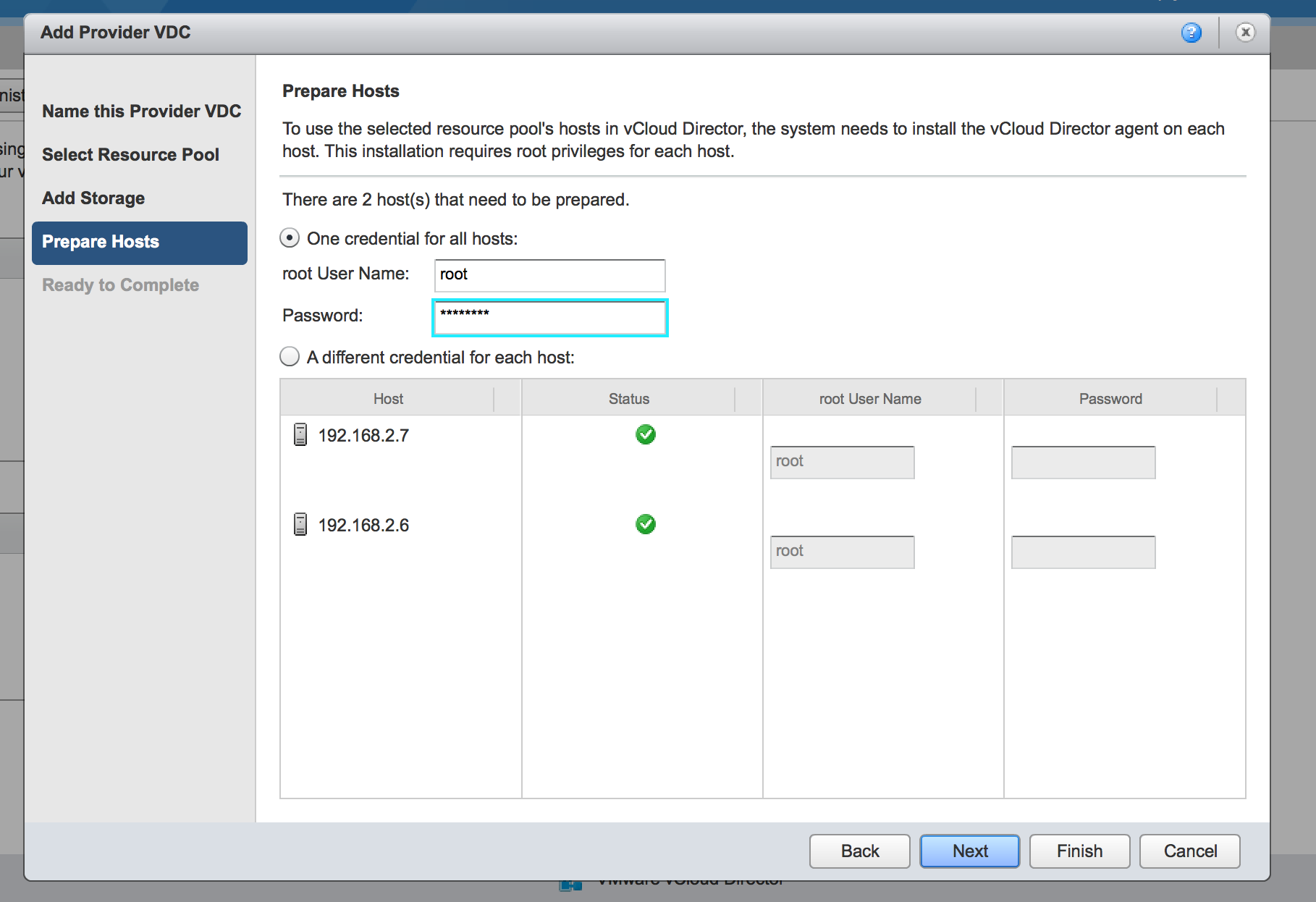Click green status checkmark for 192.168.2.7
Viewport: 1316px width, 902px height.
click(x=645, y=434)
